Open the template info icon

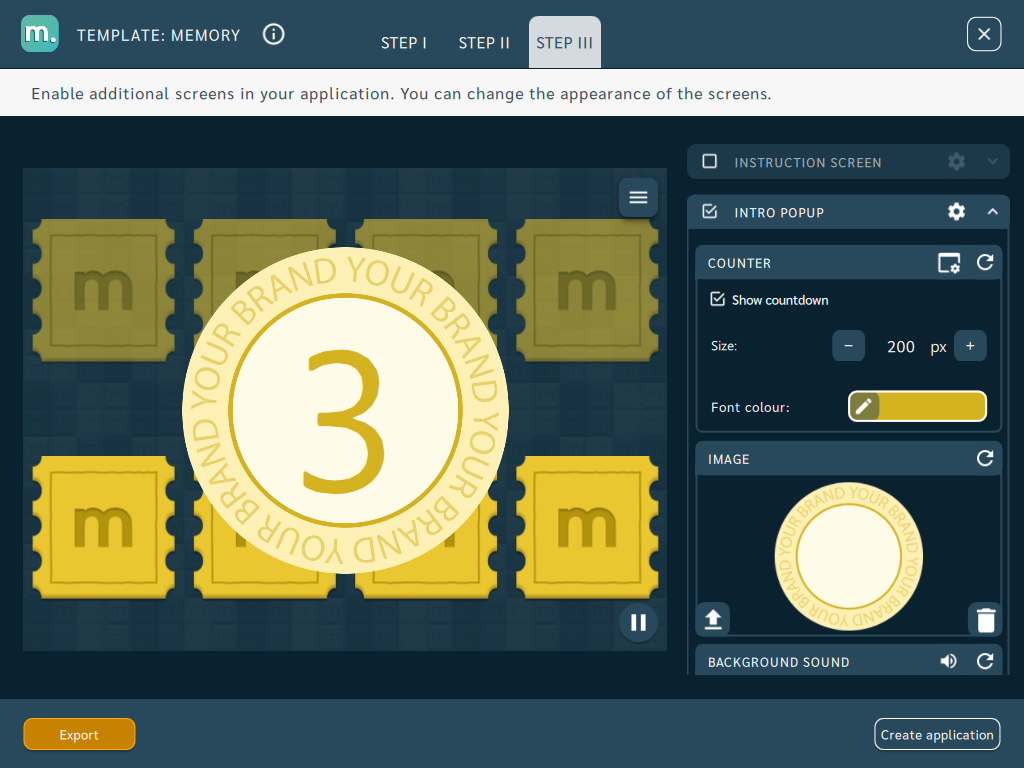point(274,34)
